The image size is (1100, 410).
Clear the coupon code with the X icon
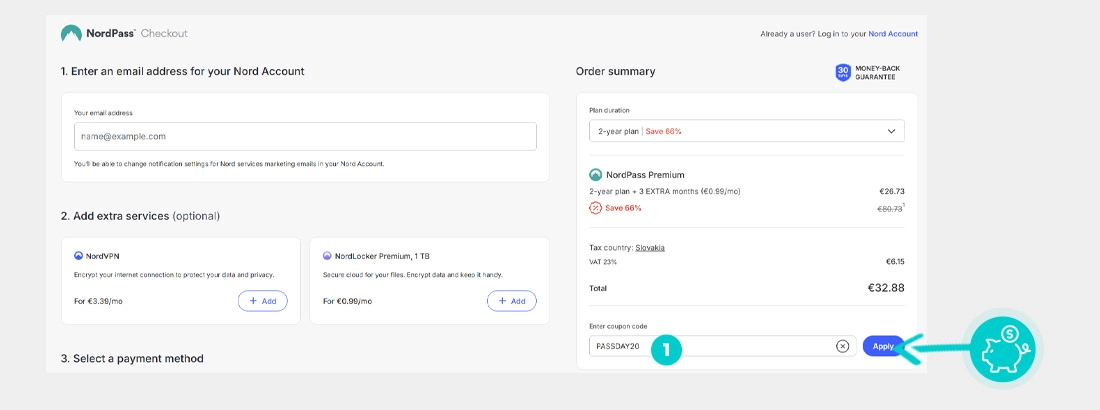tap(843, 346)
